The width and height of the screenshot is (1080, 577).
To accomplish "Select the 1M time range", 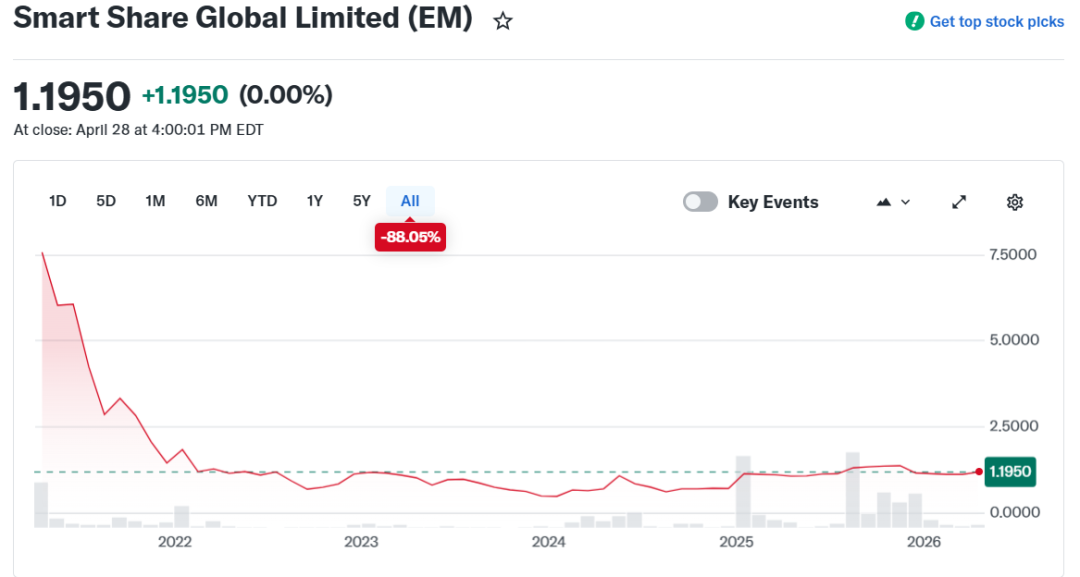I will pos(155,201).
